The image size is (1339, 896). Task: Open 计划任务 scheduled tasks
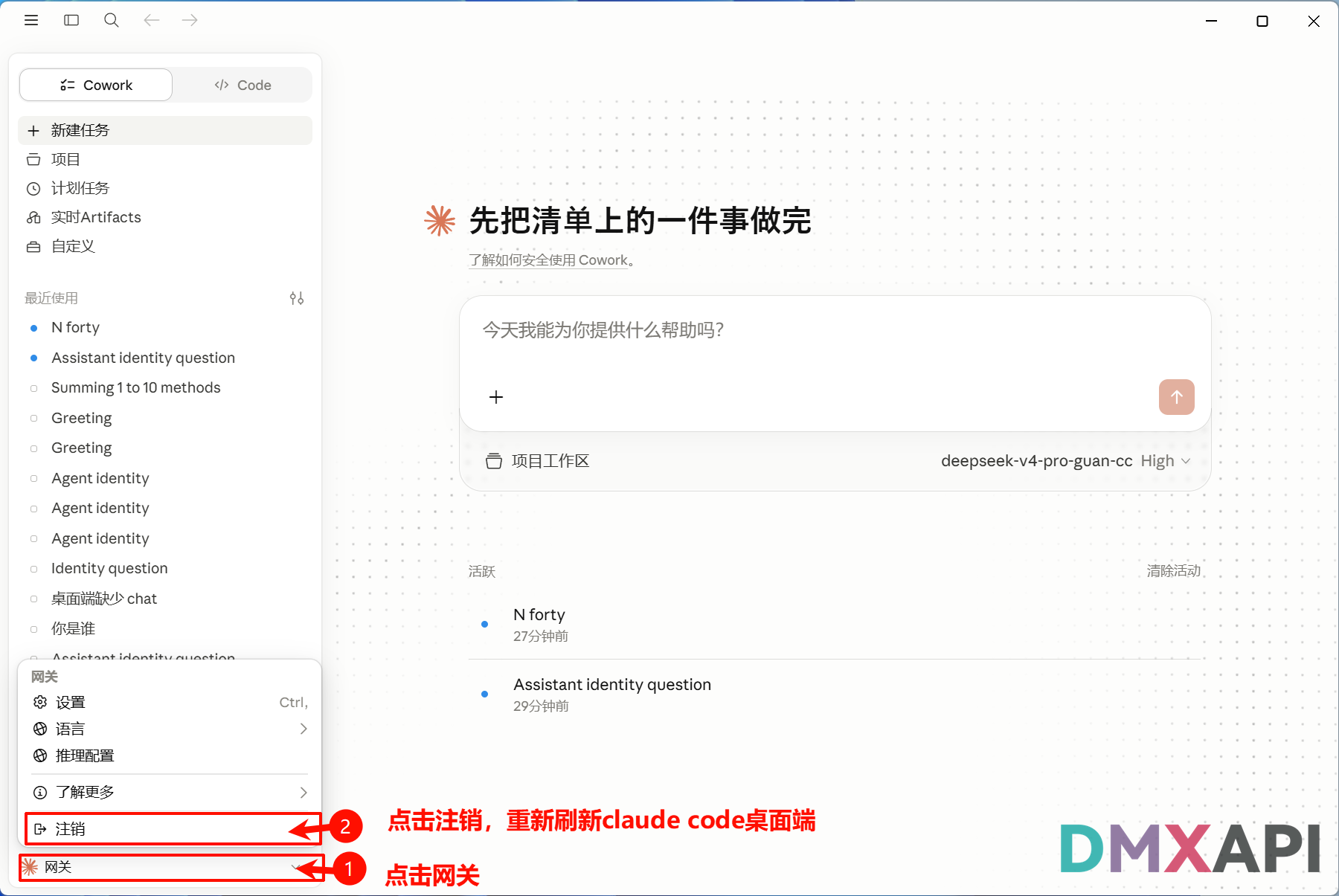coord(165,188)
